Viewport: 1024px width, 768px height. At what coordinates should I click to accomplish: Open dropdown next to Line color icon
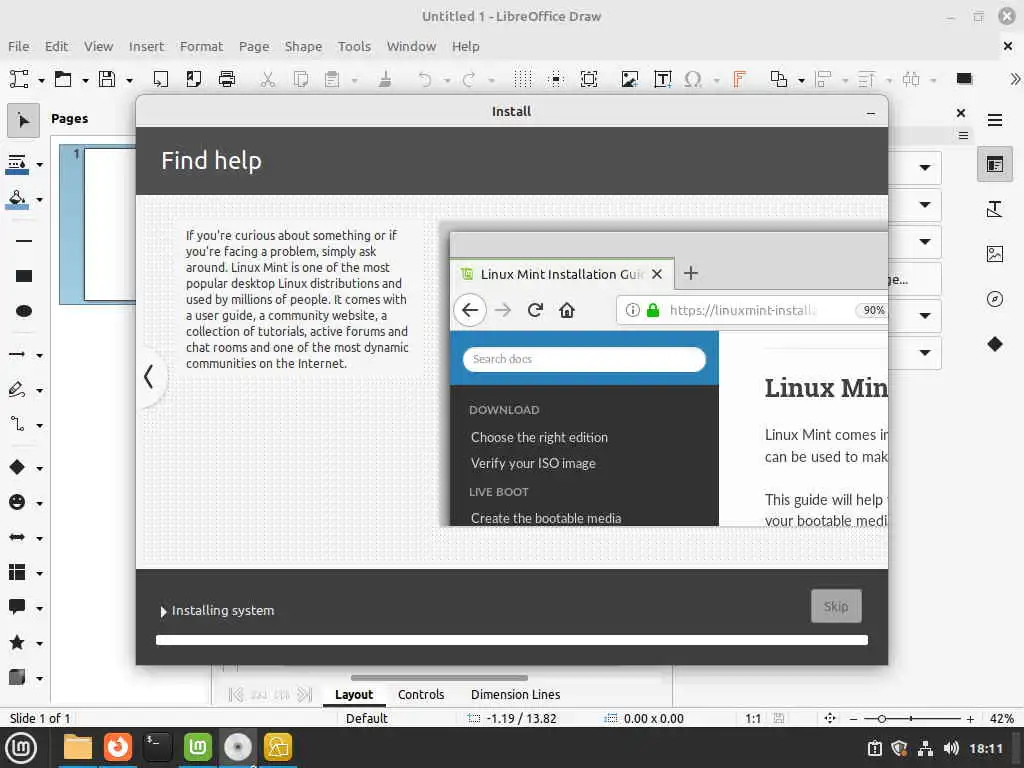coord(40,165)
